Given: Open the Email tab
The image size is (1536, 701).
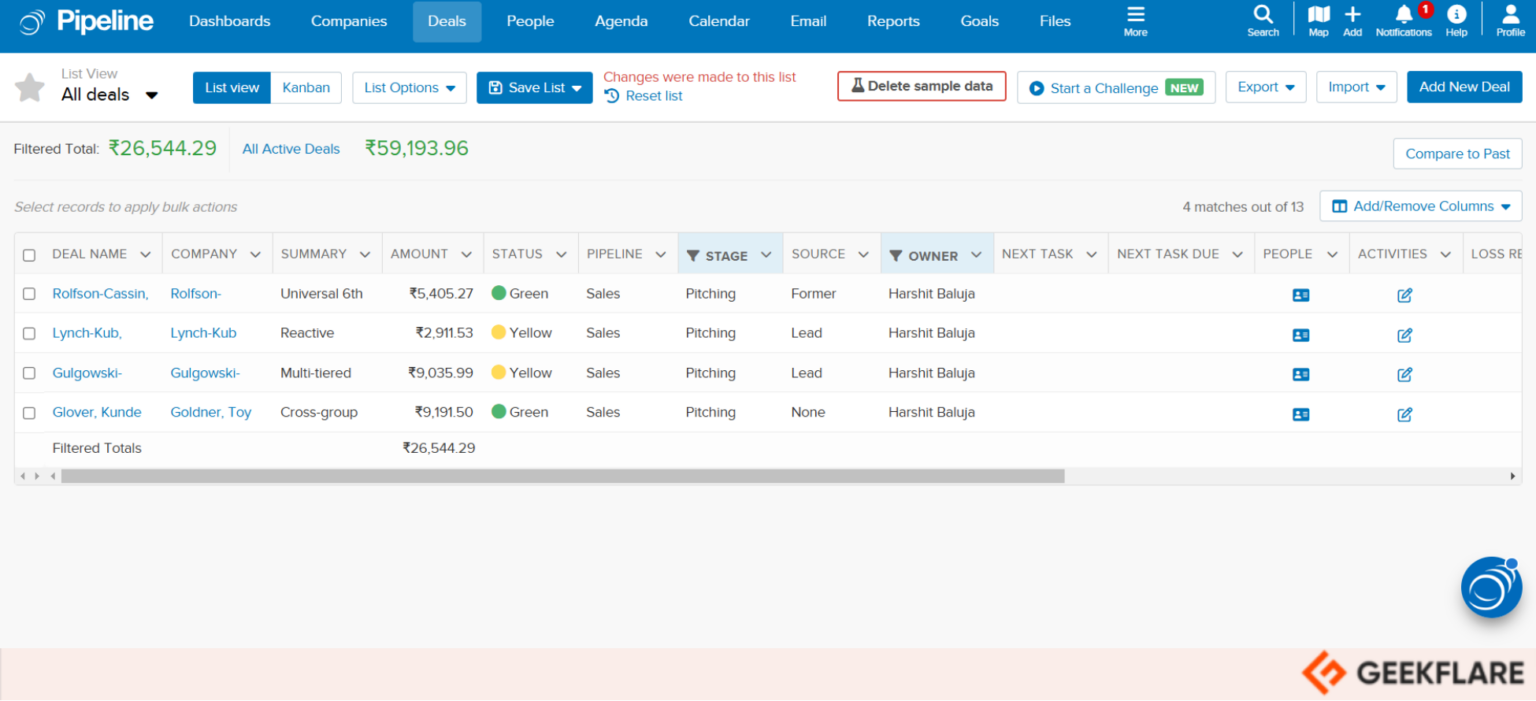Looking at the screenshot, I should coord(808,21).
